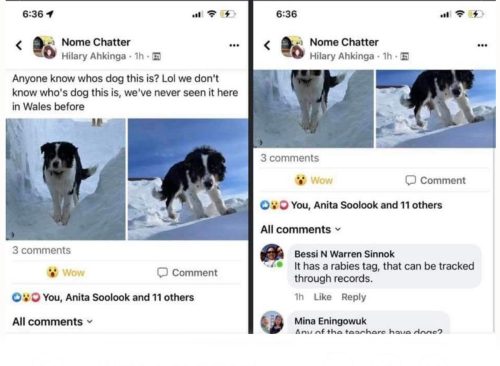Open three-dot menu in right post header
This screenshot has height=366, width=500.
[482, 45]
